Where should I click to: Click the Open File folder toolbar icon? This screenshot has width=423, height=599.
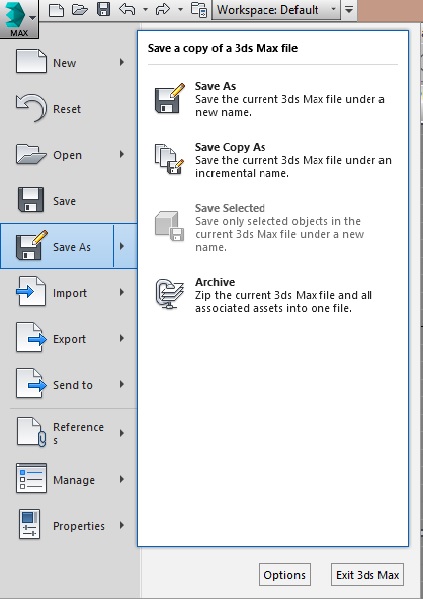point(79,10)
